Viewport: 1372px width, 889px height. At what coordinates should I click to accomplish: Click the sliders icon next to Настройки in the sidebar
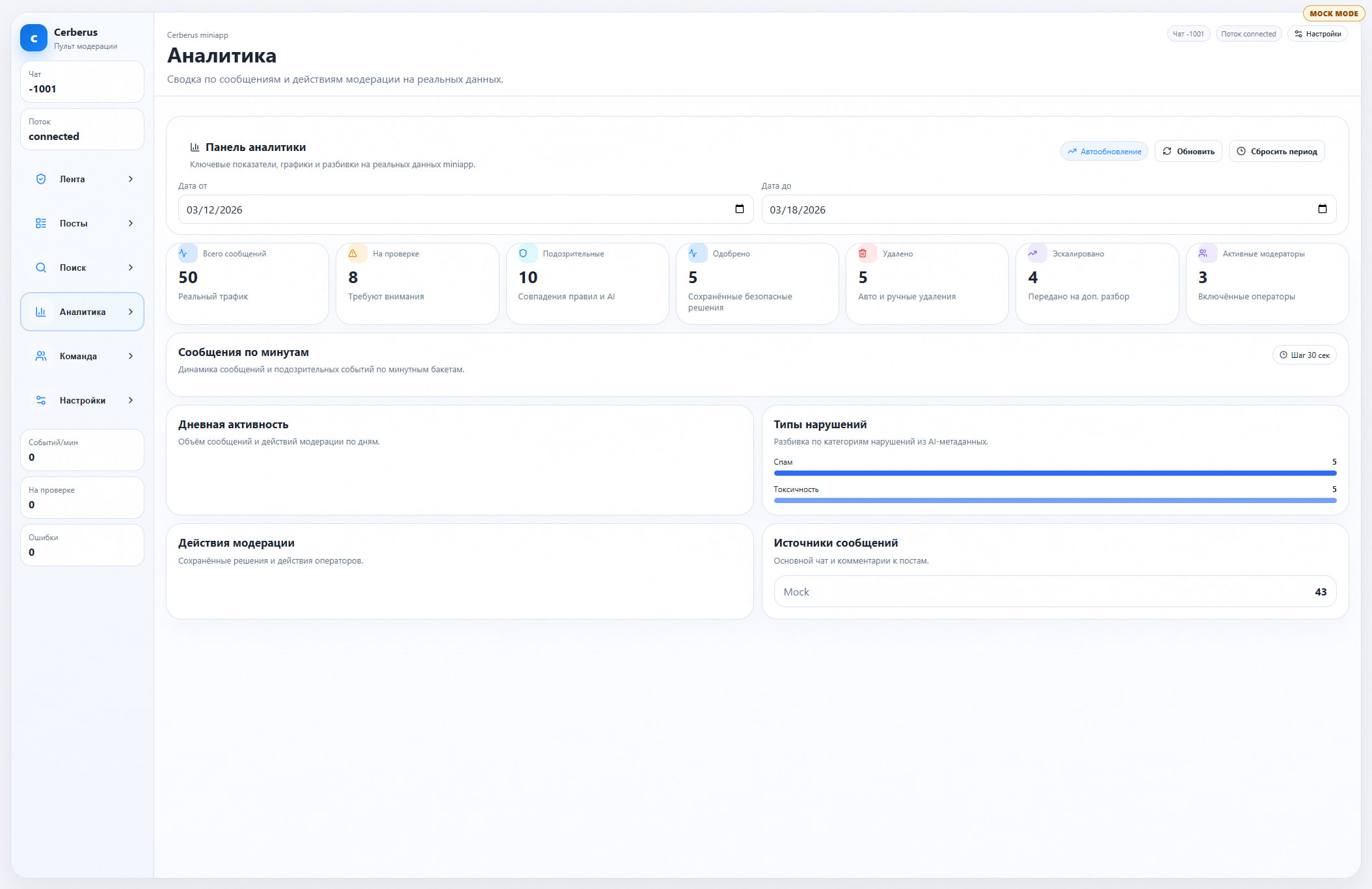click(41, 400)
